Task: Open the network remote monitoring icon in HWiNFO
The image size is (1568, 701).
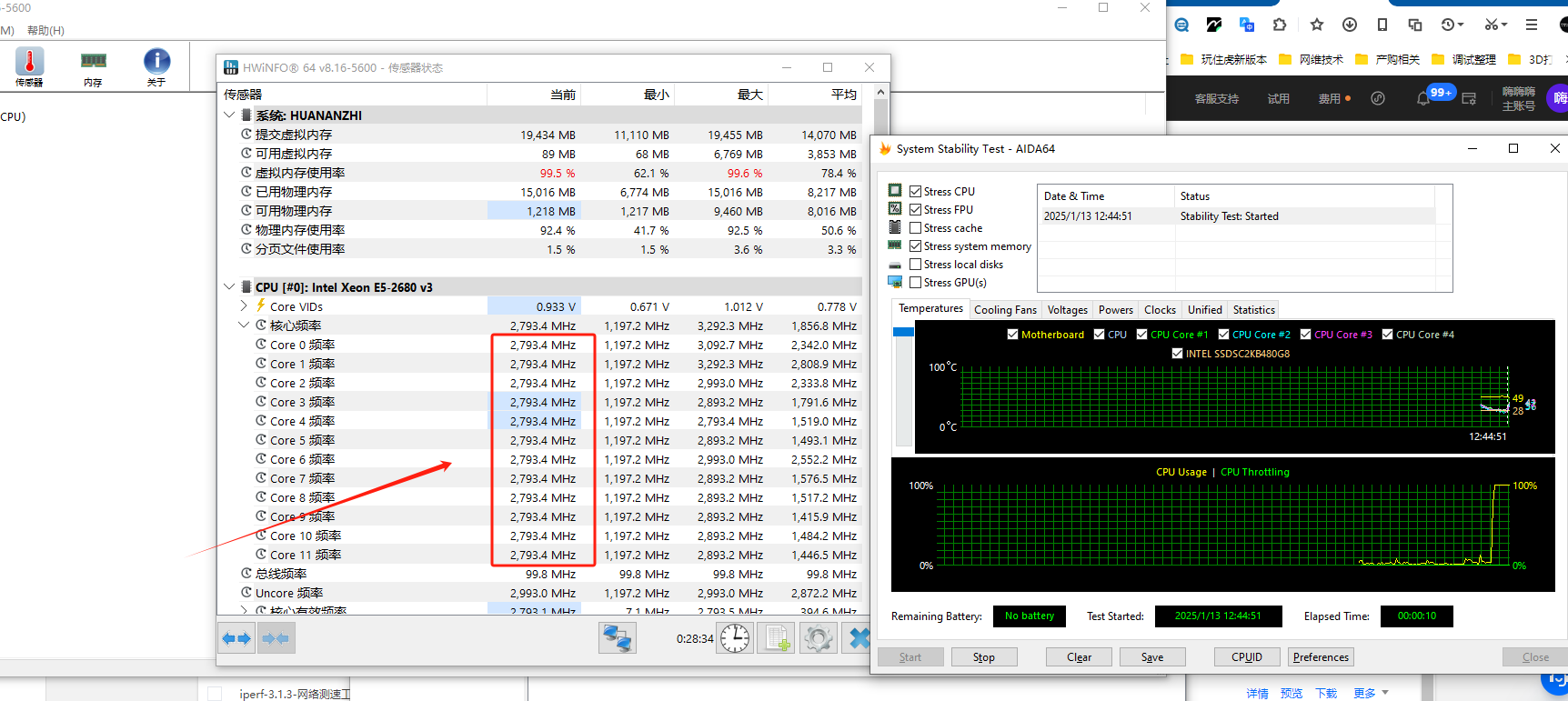Action: (x=617, y=638)
